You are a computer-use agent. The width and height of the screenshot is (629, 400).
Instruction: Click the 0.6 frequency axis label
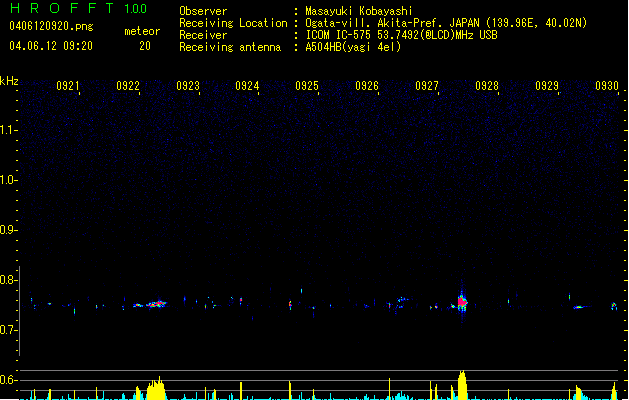8,380
